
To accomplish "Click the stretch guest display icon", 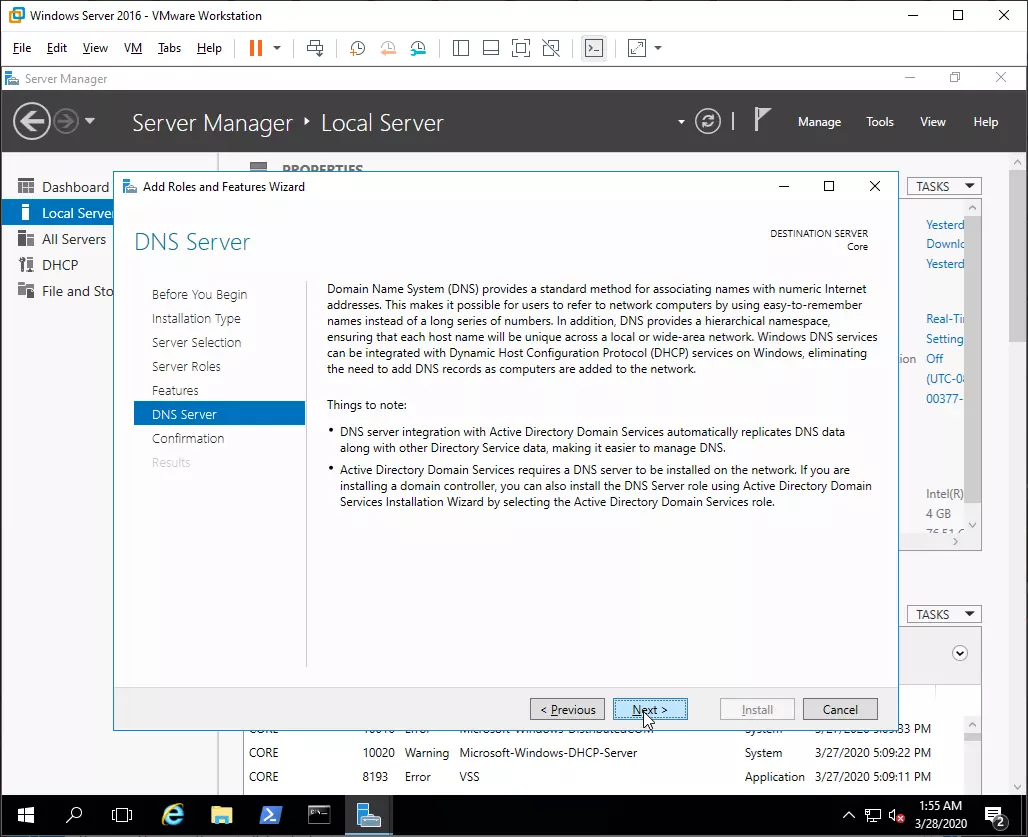I will (x=637, y=48).
